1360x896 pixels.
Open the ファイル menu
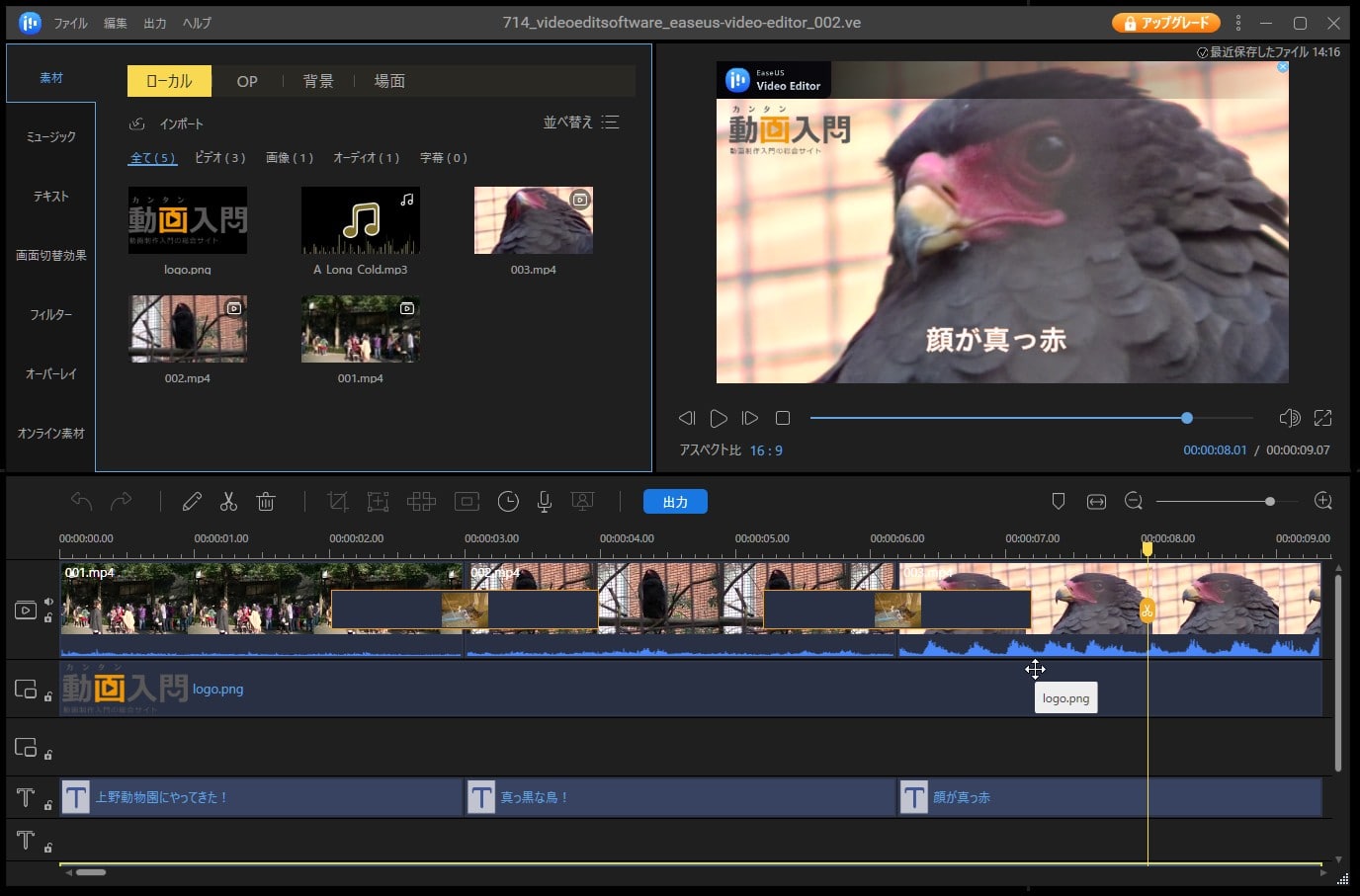[x=70, y=23]
